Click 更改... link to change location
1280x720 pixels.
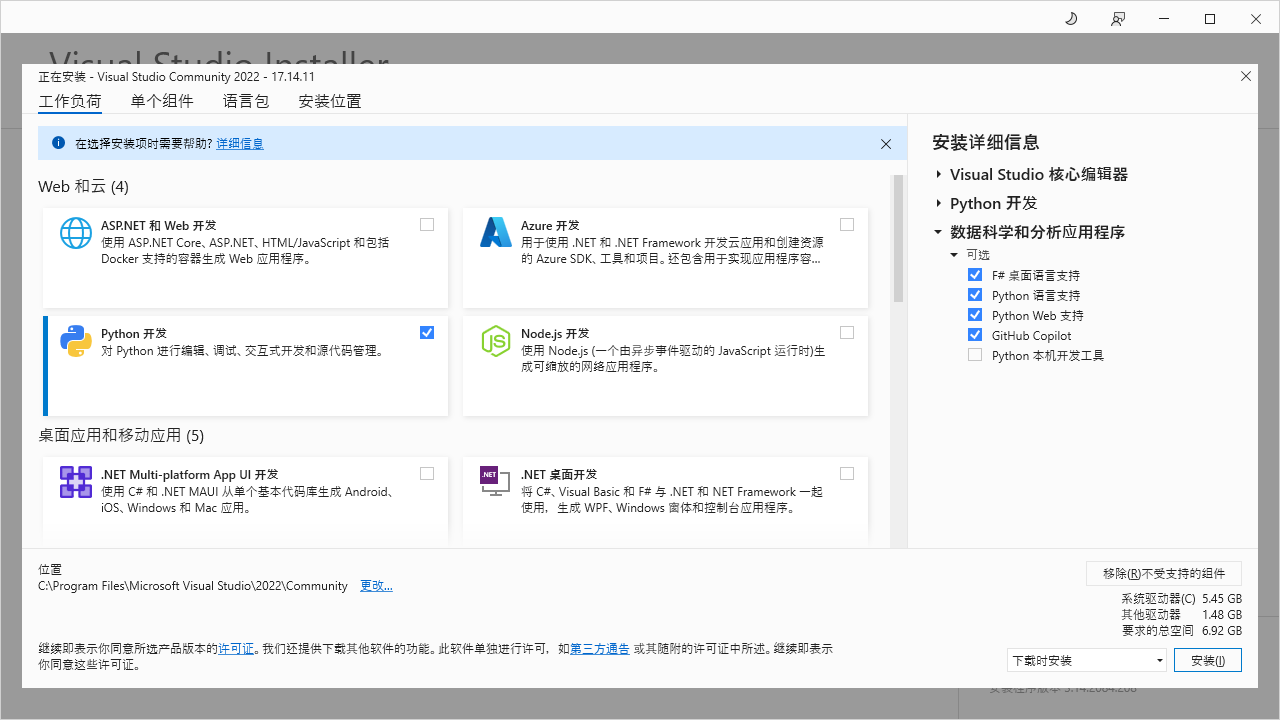click(x=376, y=586)
